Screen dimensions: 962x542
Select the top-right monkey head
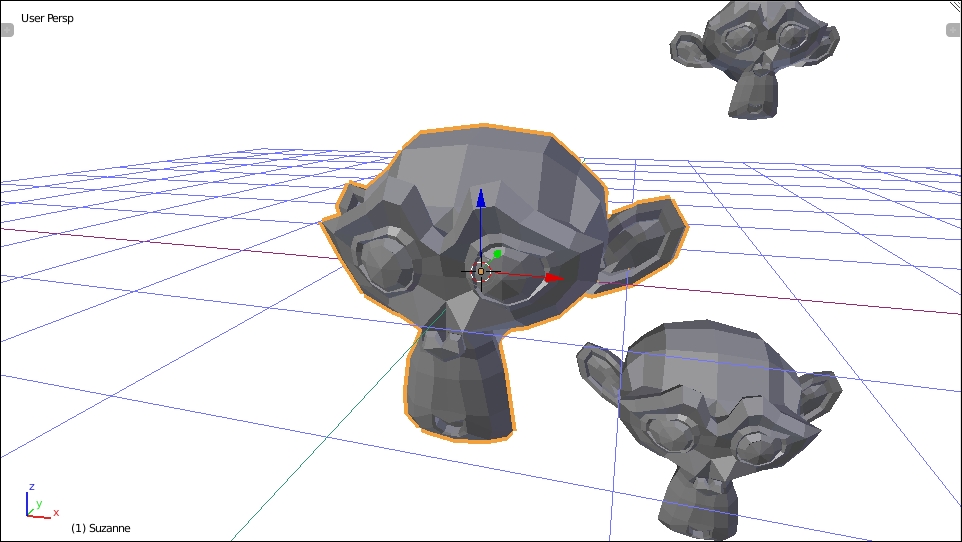coord(755,58)
